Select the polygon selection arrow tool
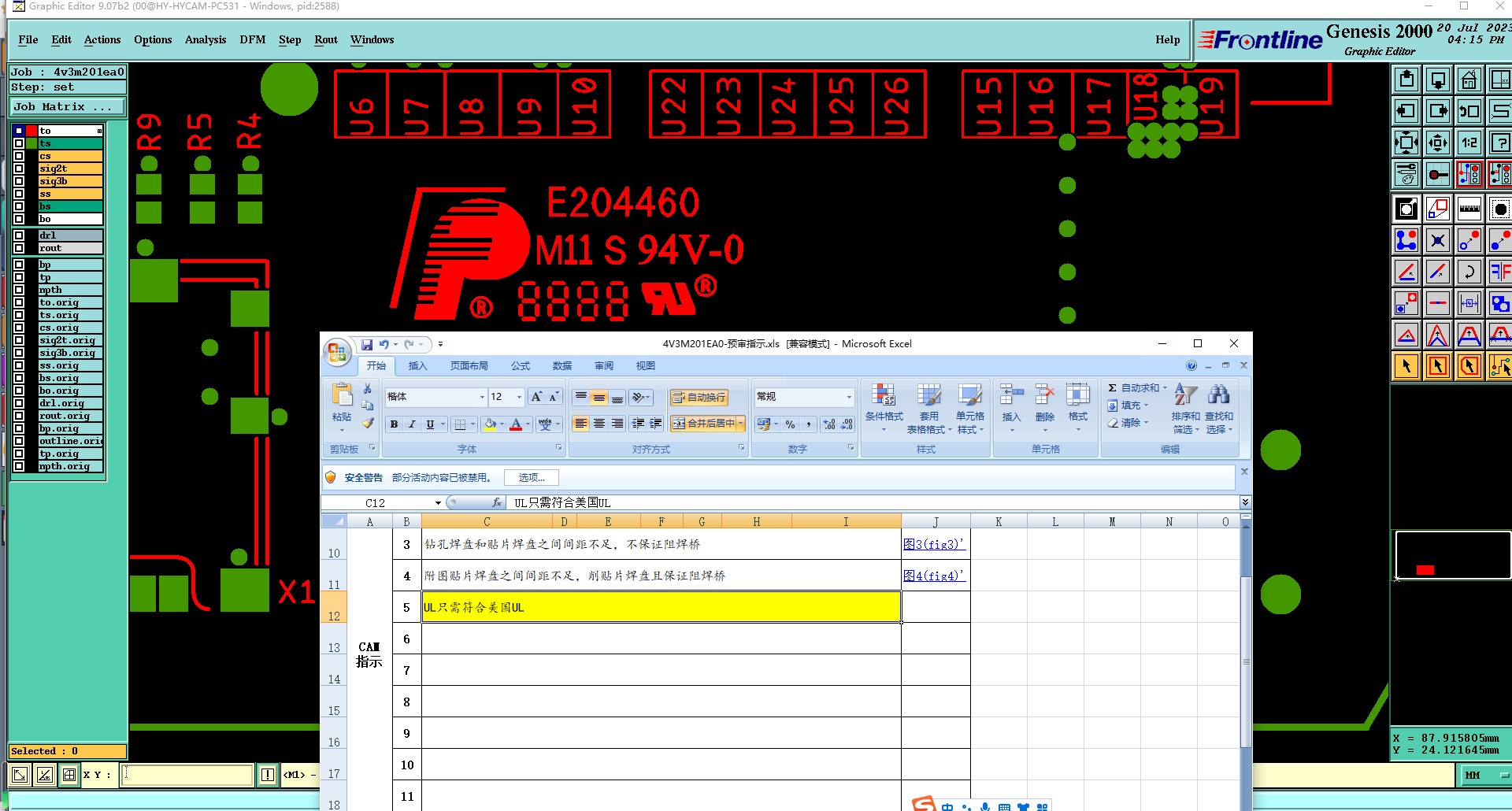 click(x=1469, y=366)
